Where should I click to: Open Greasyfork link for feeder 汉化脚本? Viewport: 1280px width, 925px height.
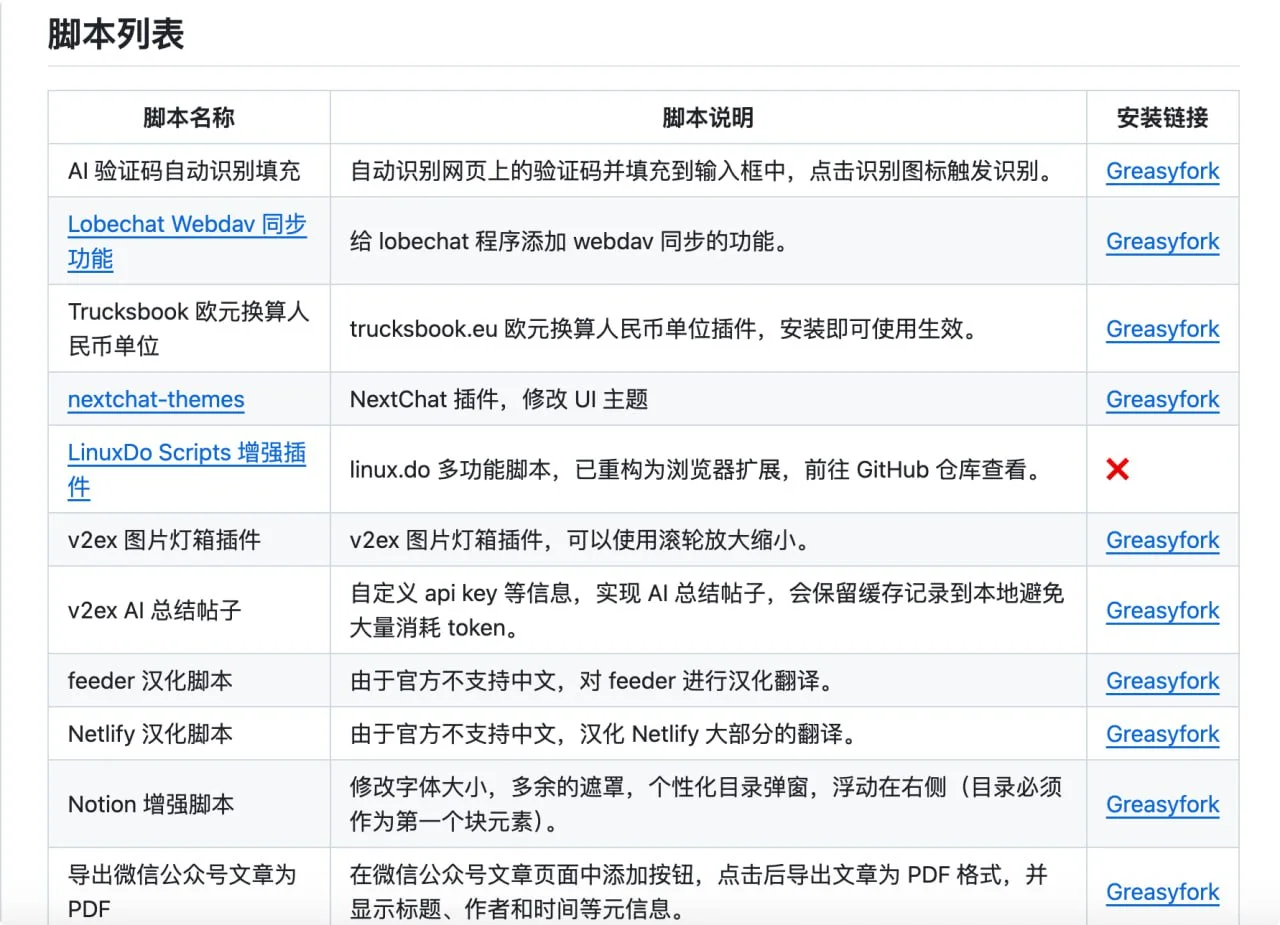click(x=1163, y=681)
